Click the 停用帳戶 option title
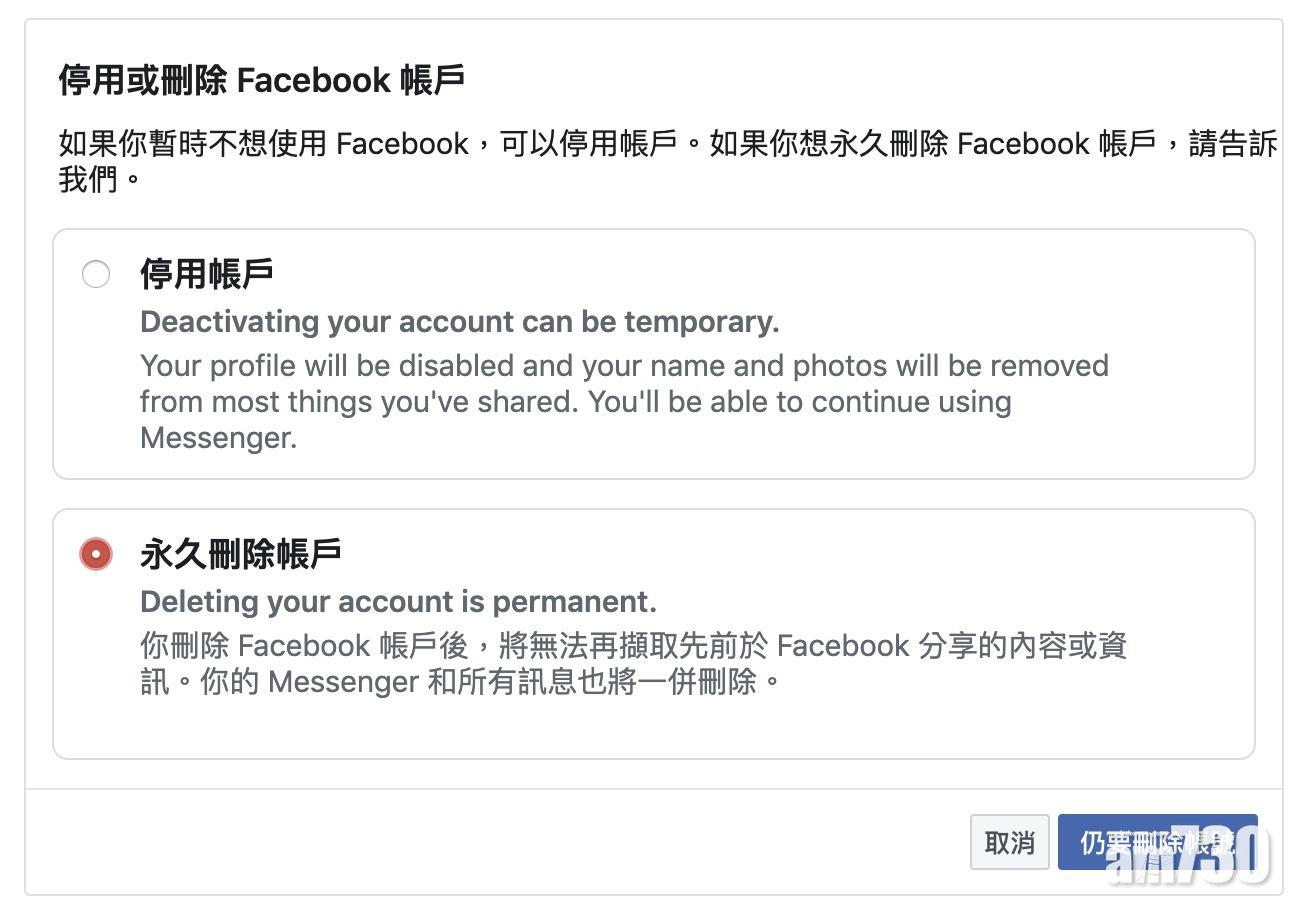 (207, 274)
